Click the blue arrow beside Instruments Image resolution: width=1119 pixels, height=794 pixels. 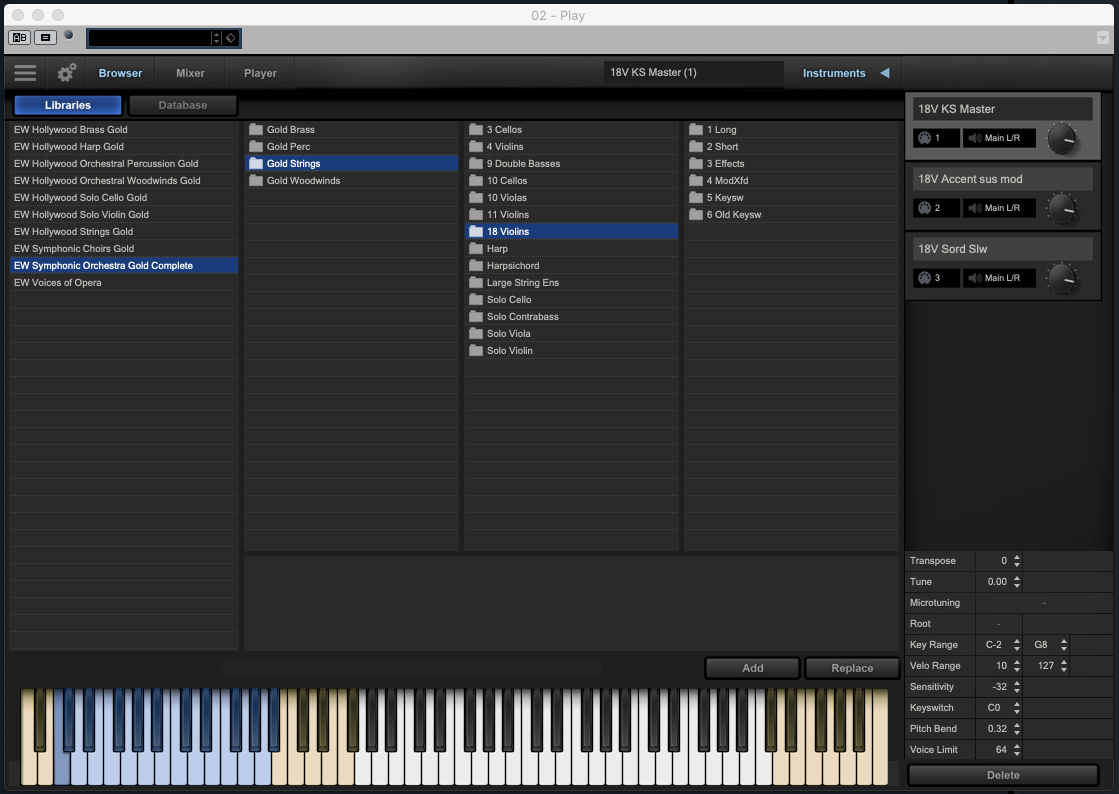tap(885, 73)
